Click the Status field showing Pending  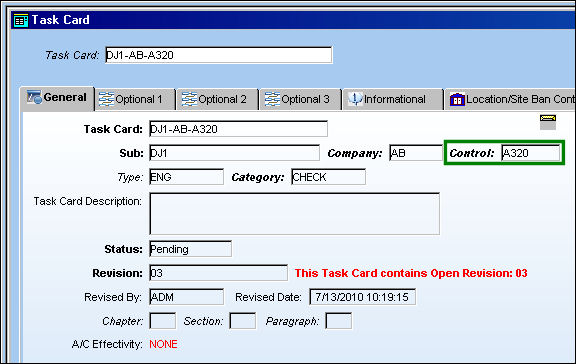pos(191,249)
